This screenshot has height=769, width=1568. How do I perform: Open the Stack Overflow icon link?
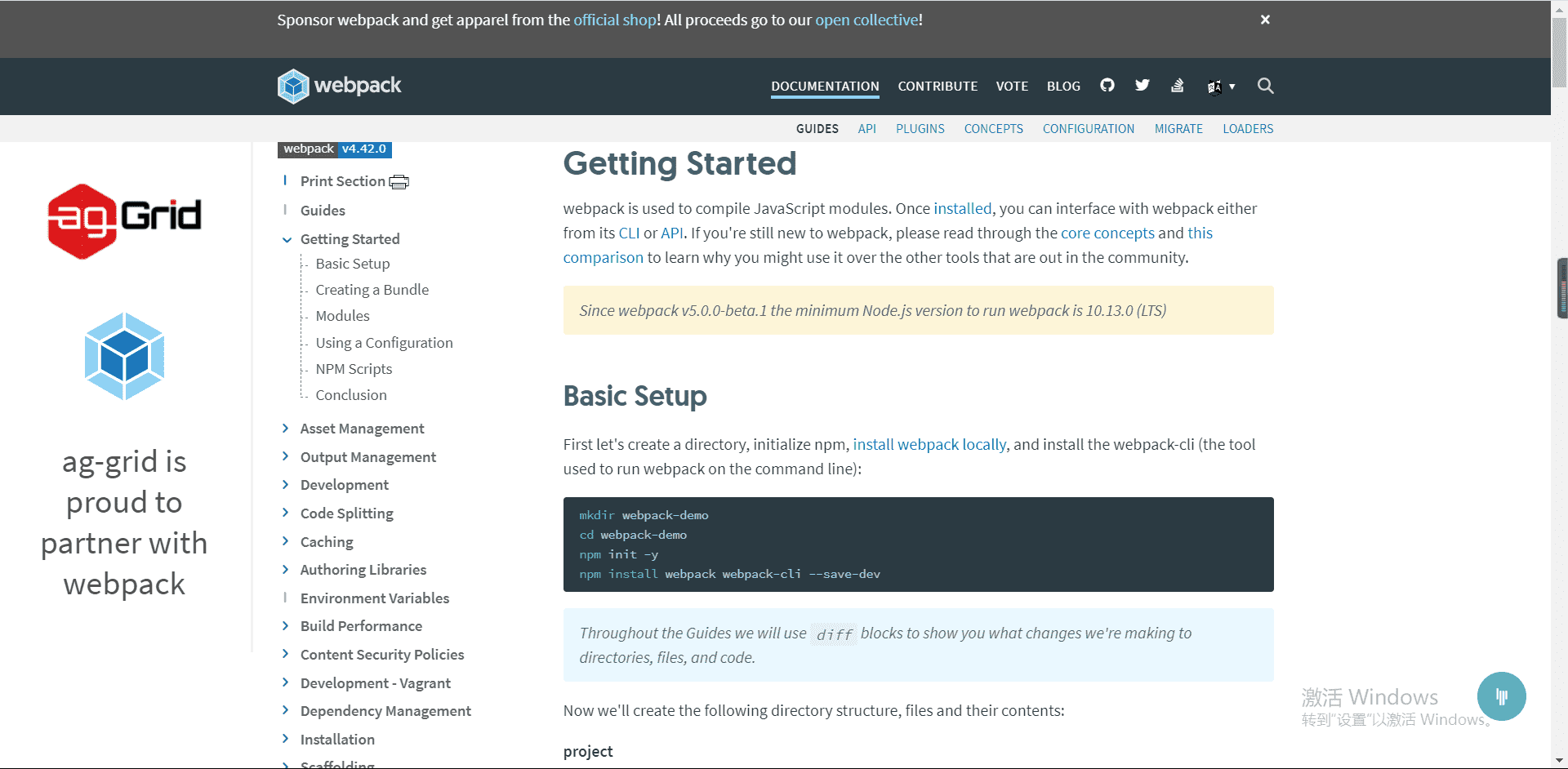pos(1177,85)
